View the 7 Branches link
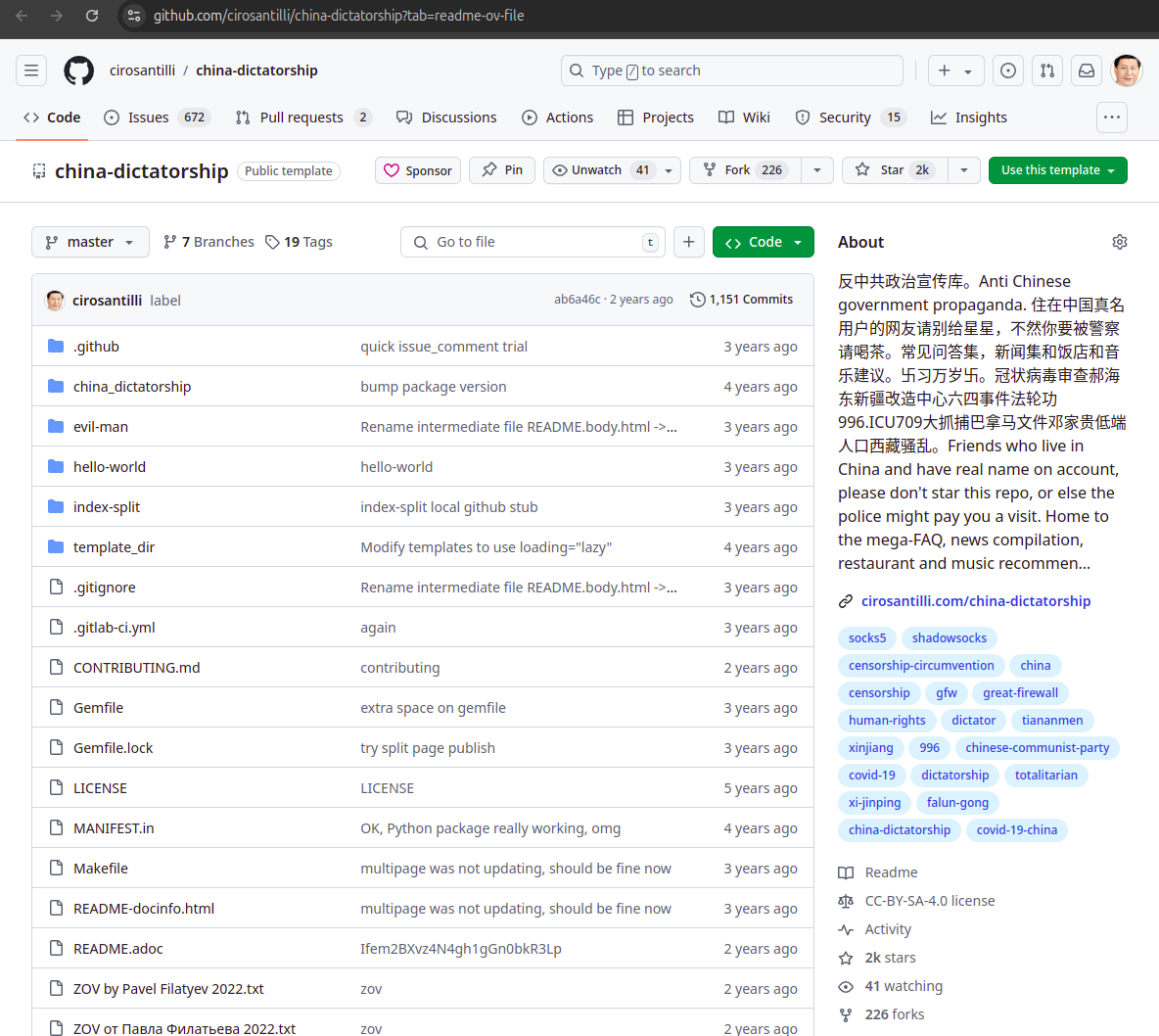Screen dimensions: 1159x1036 (209, 242)
